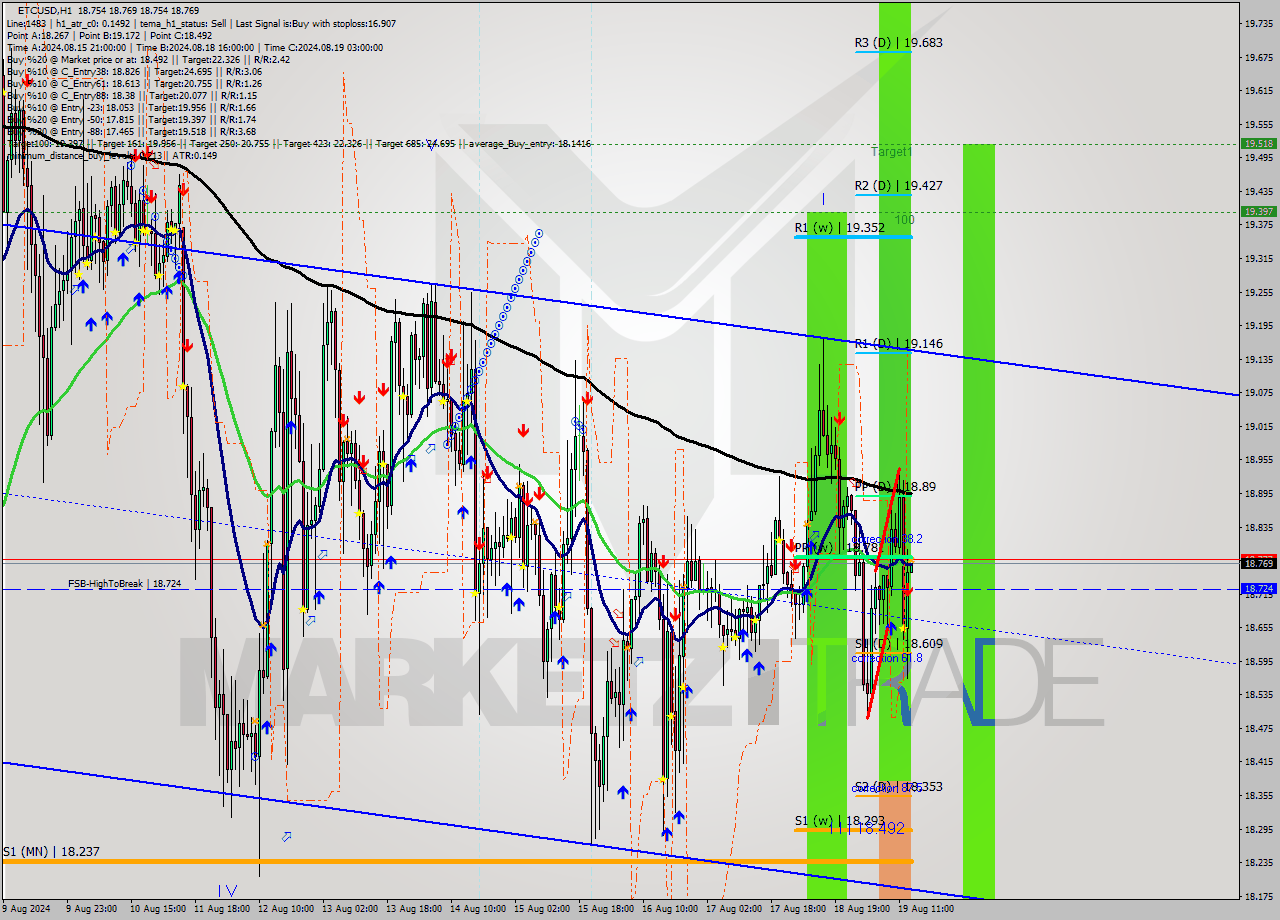
Task: Click the green 19.397 price tag
Action: [1258, 211]
